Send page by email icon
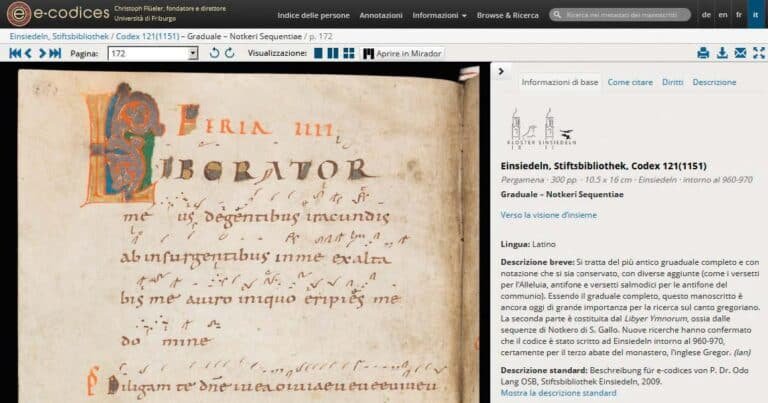768x403 pixels. point(741,53)
